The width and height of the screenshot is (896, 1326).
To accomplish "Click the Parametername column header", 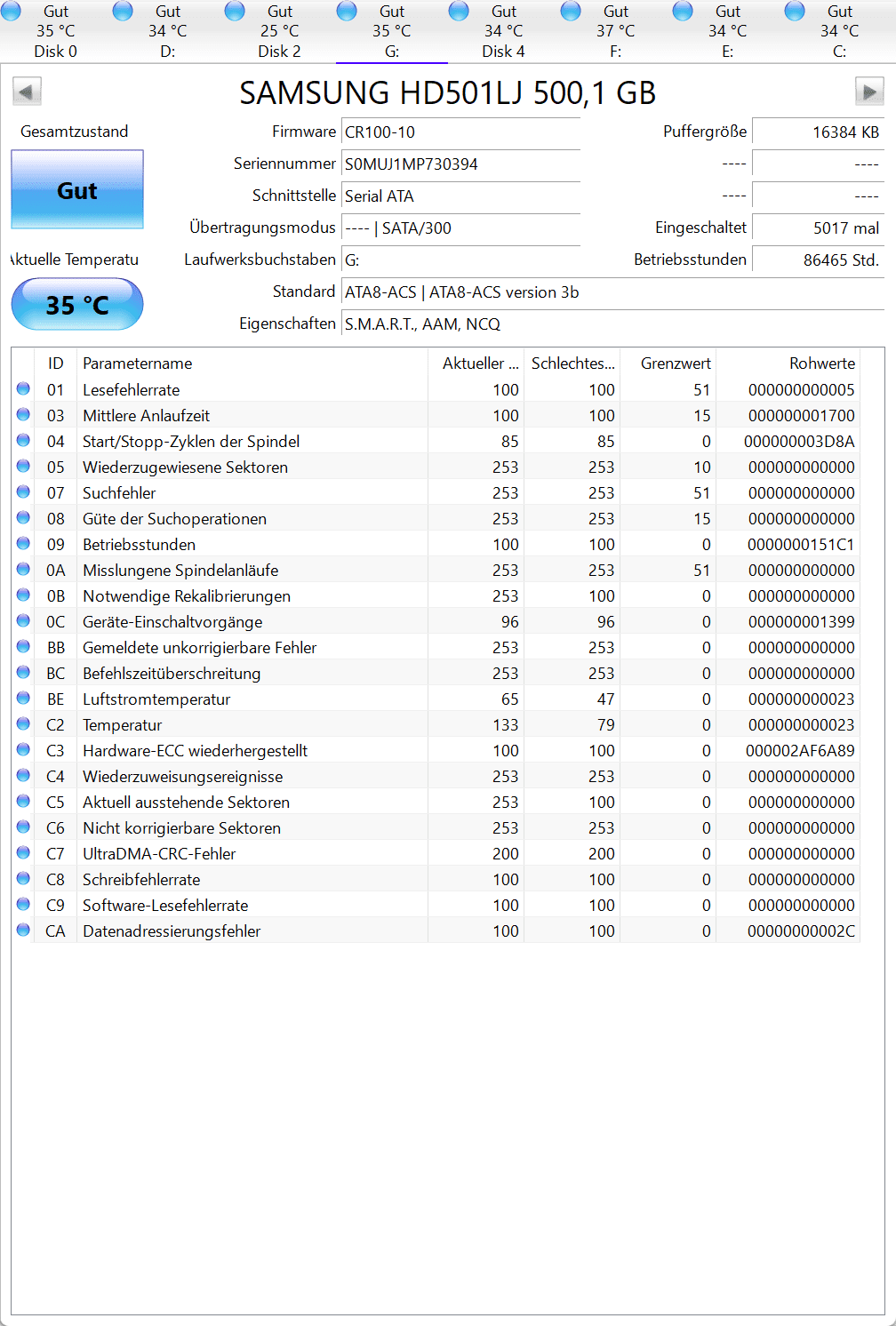I will coord(252,363).
